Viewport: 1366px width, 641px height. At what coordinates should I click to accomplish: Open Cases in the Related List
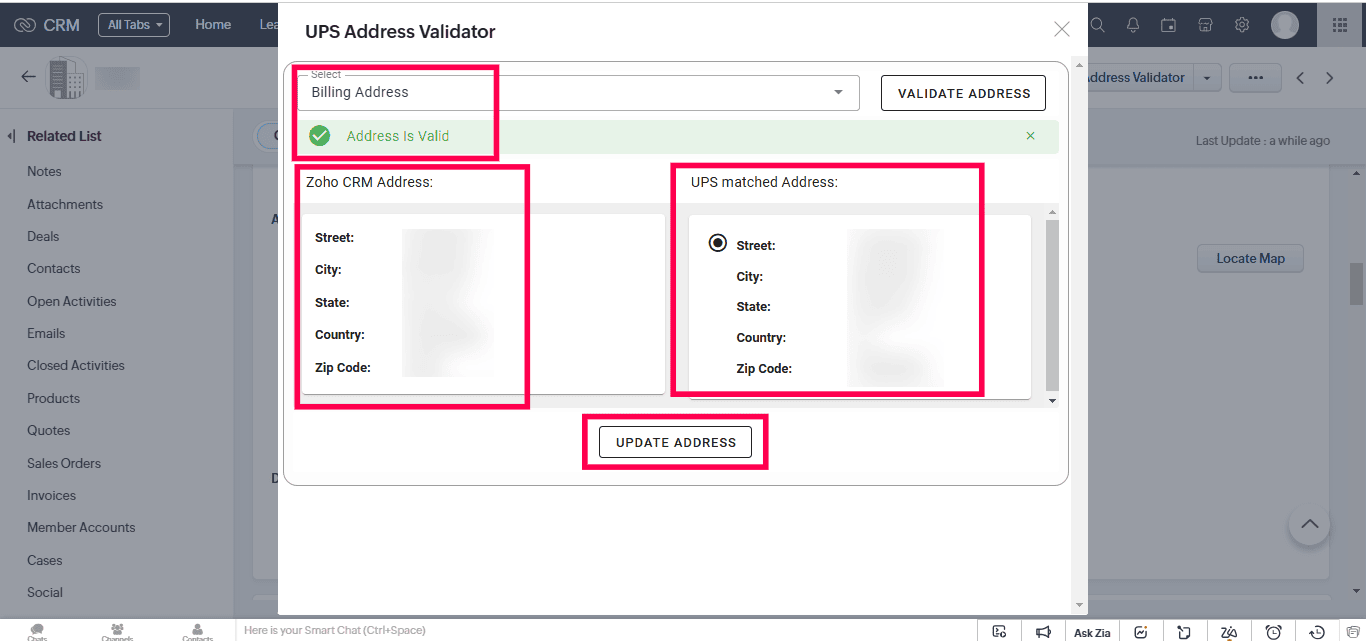(x=45, y=560)
